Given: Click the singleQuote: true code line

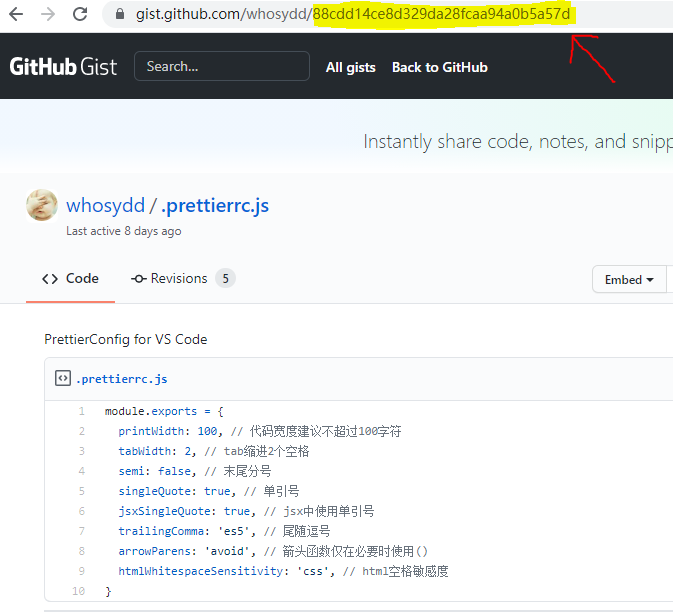Looking at the screenshot, I should pyautogui.click(x=209, y=491).
